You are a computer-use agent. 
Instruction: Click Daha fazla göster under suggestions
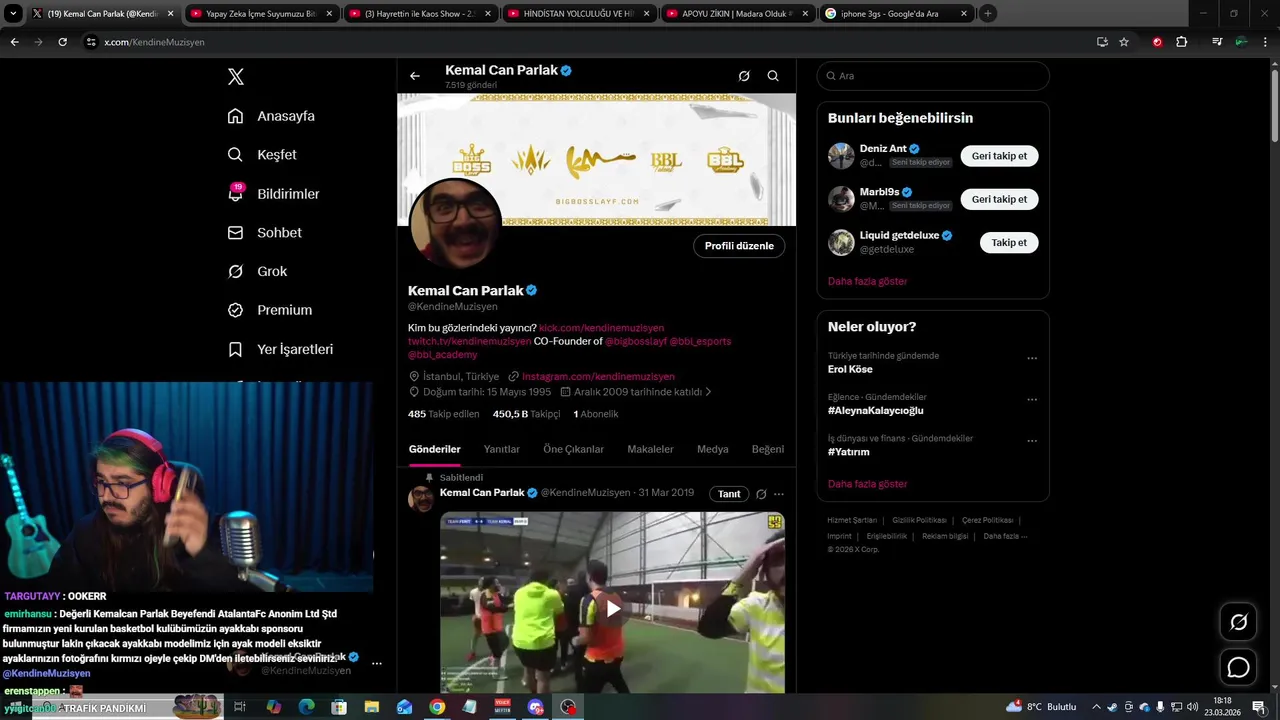pyautogui.click(x=867, y=282)
